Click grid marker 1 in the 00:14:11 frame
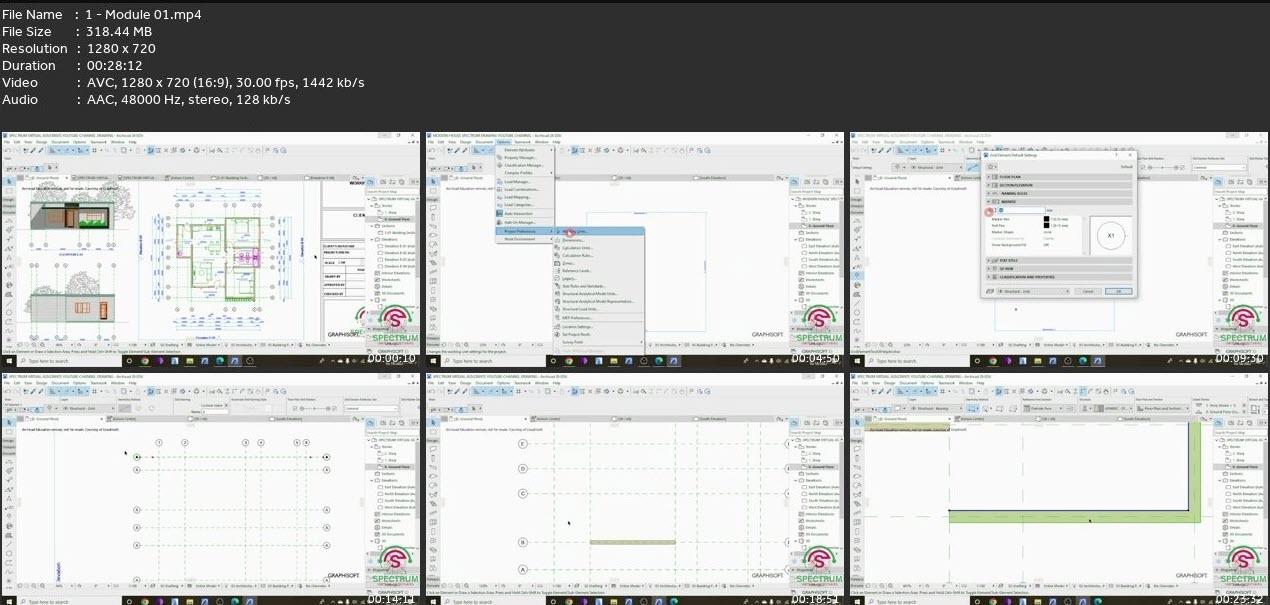Screen dimensions: 1270x605 tap(159, 442)
